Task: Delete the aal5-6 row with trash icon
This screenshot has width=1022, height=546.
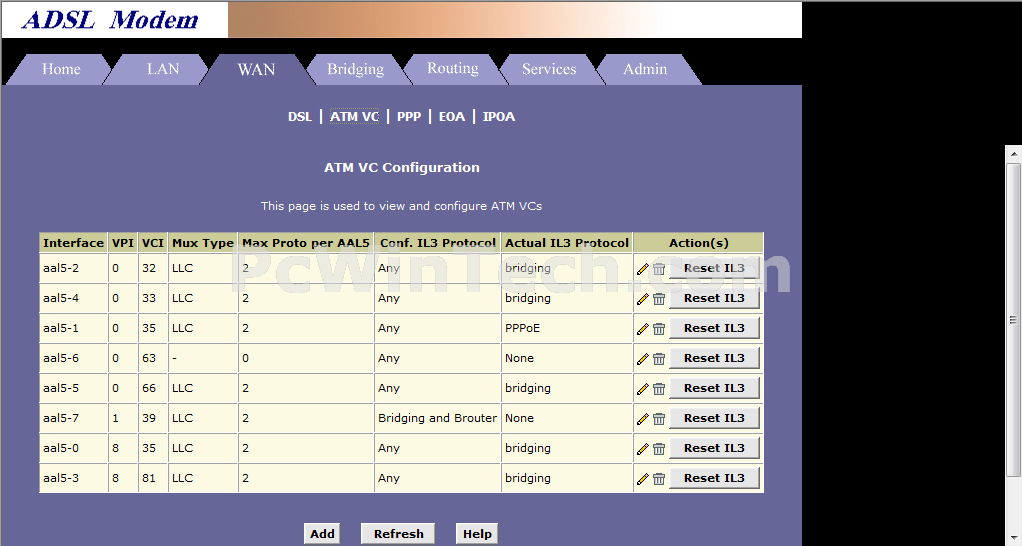Action: click(659, 359)
